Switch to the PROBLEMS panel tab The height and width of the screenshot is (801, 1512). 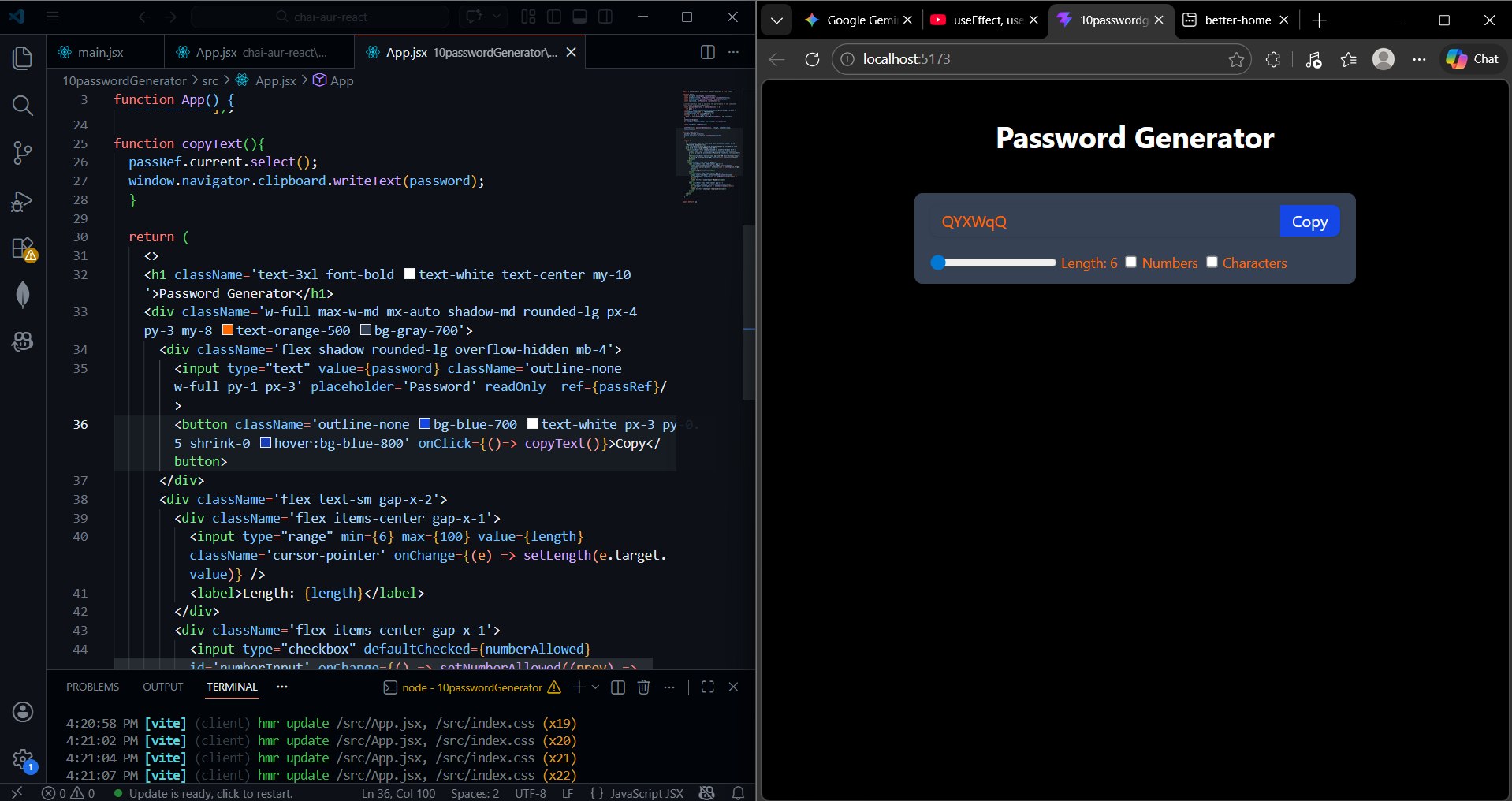click(x=92, y=687)
